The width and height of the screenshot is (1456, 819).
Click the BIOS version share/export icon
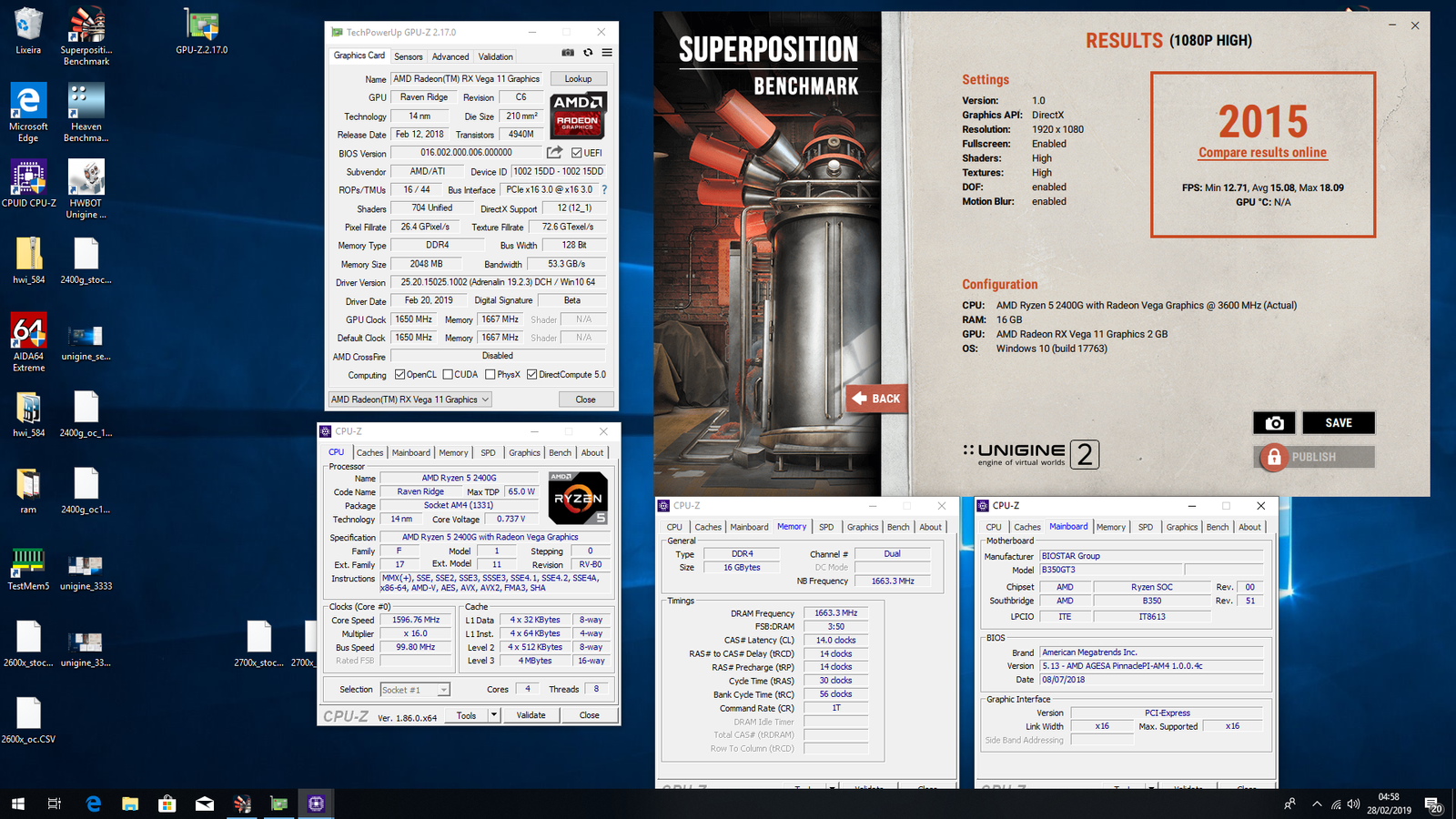coord(554,153)
